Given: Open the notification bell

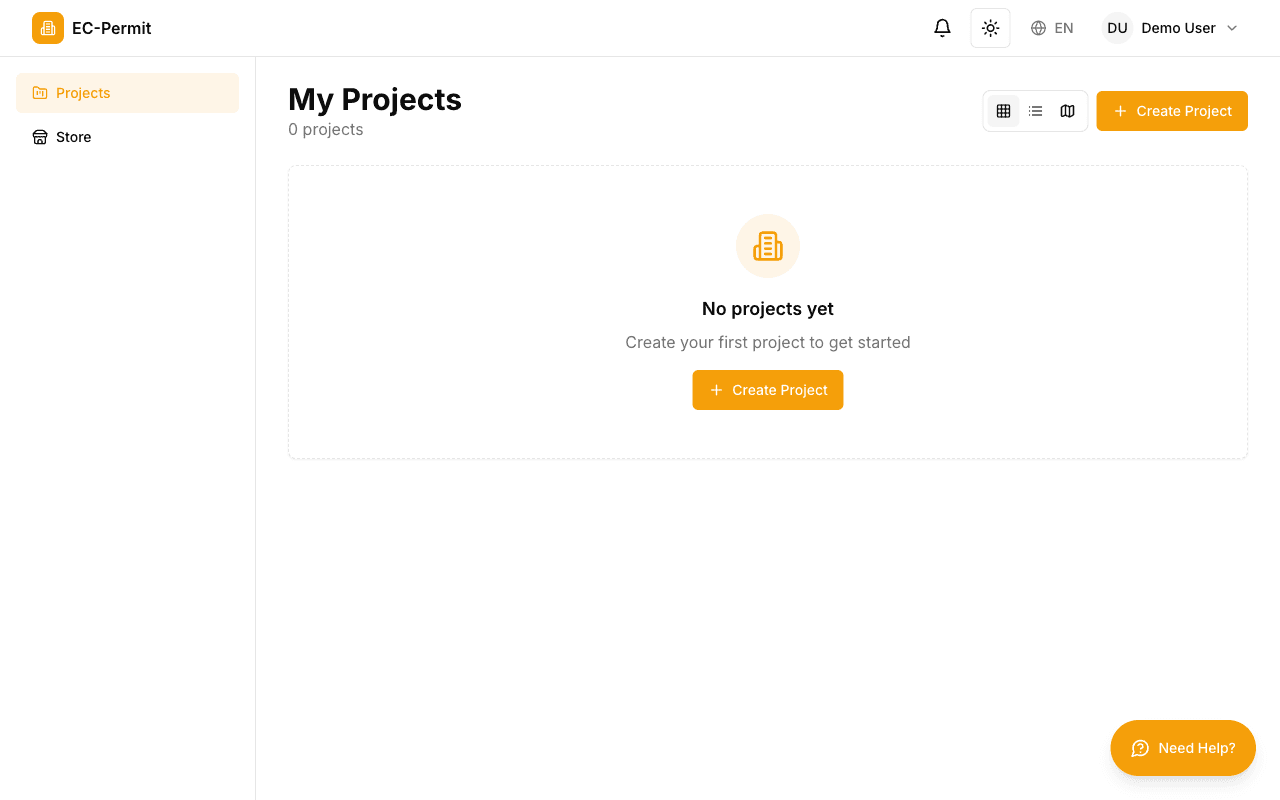Looking at the screenshot, I should [x=941, y=28].
